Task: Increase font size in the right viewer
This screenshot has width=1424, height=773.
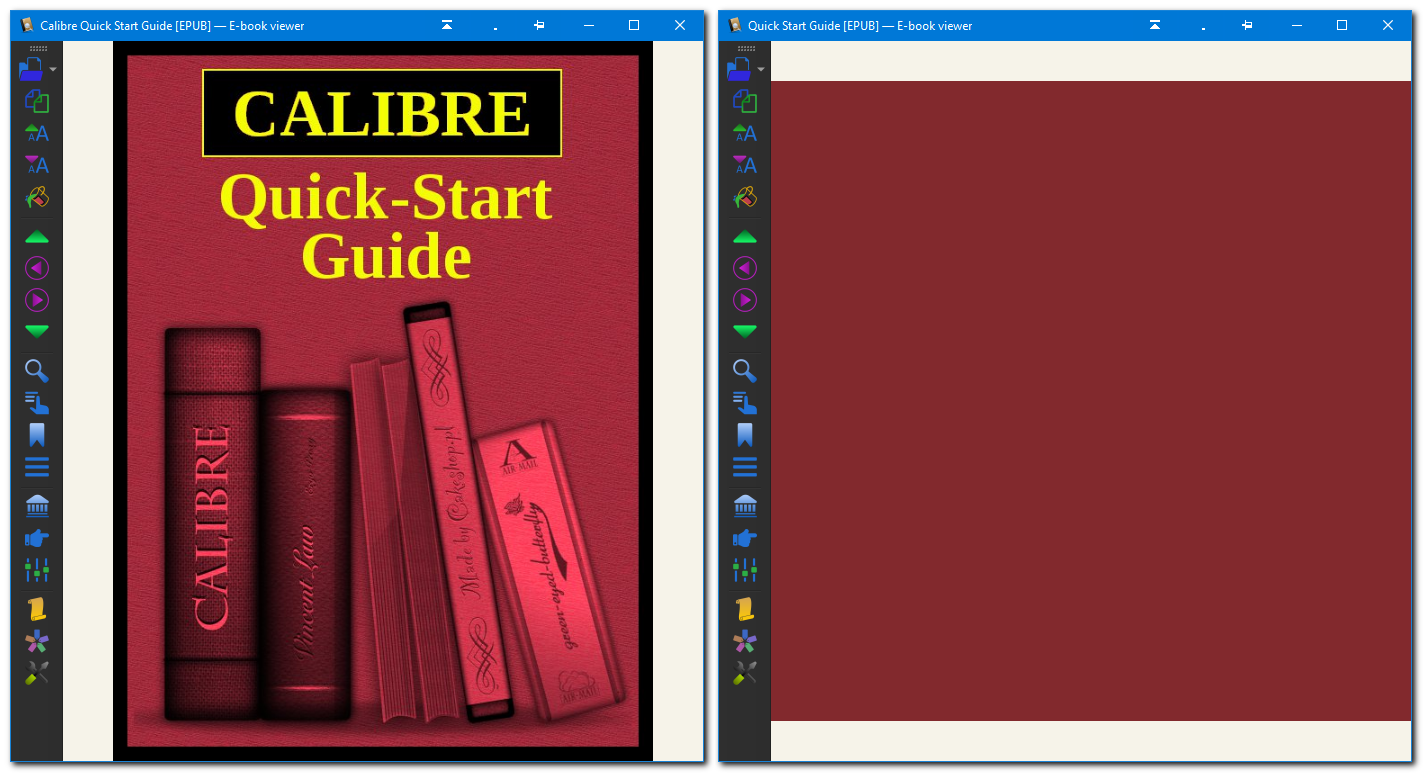Action: point(745,133)
